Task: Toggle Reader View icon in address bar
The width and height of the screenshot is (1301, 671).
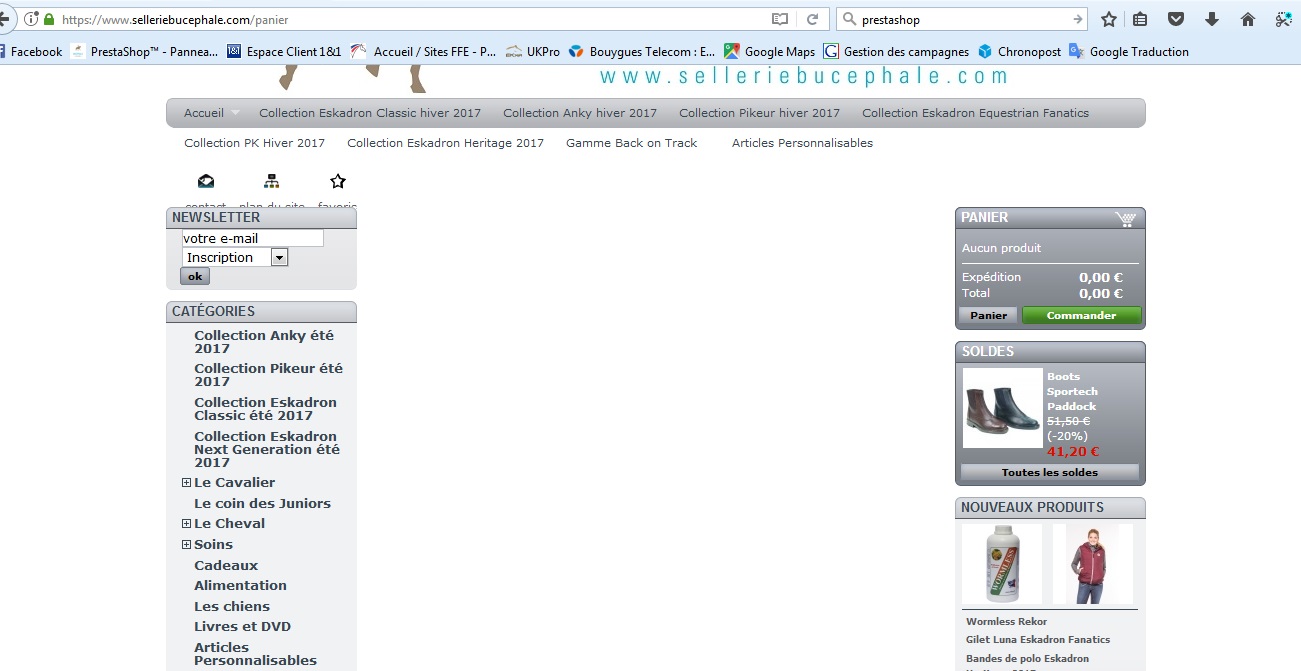Action: click(780, 19)
